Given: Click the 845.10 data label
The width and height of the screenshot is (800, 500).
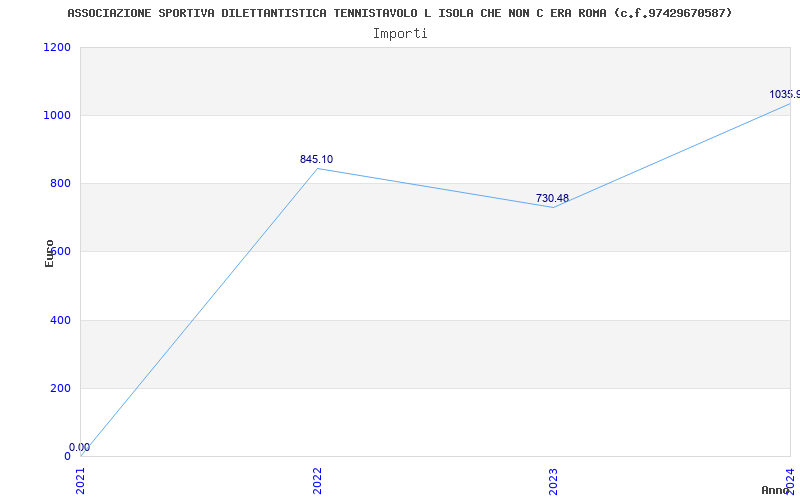Looking at the screenshot, I should click(x=316, y=159).
